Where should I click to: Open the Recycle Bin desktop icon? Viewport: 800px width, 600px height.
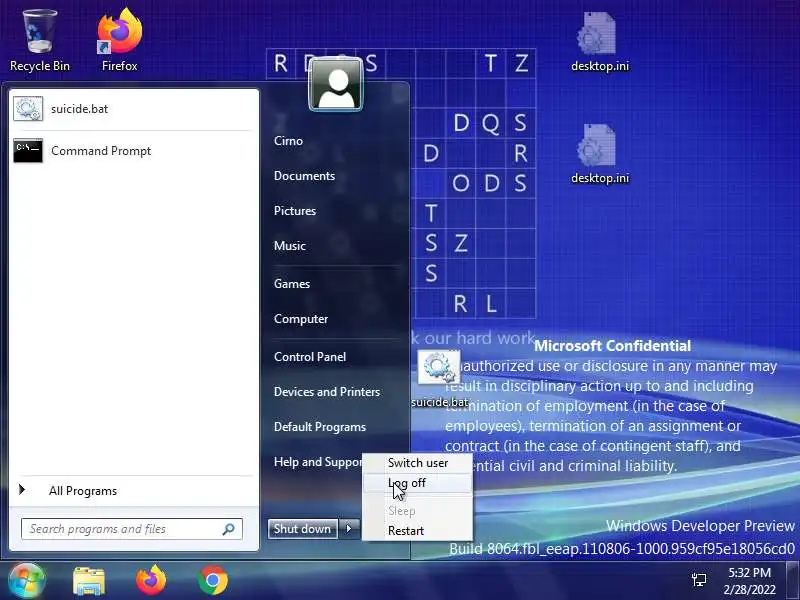click(x=39, y=41)
